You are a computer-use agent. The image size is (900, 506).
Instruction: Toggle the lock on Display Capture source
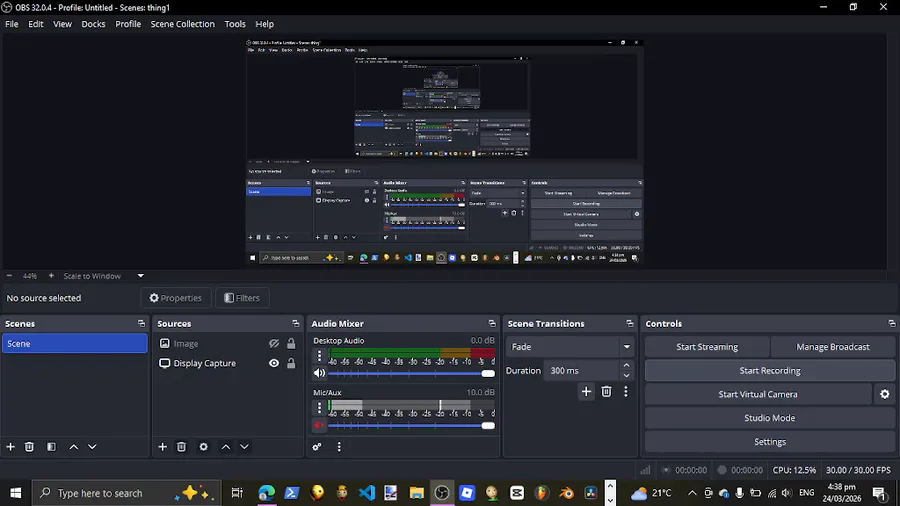click(291, 363)
